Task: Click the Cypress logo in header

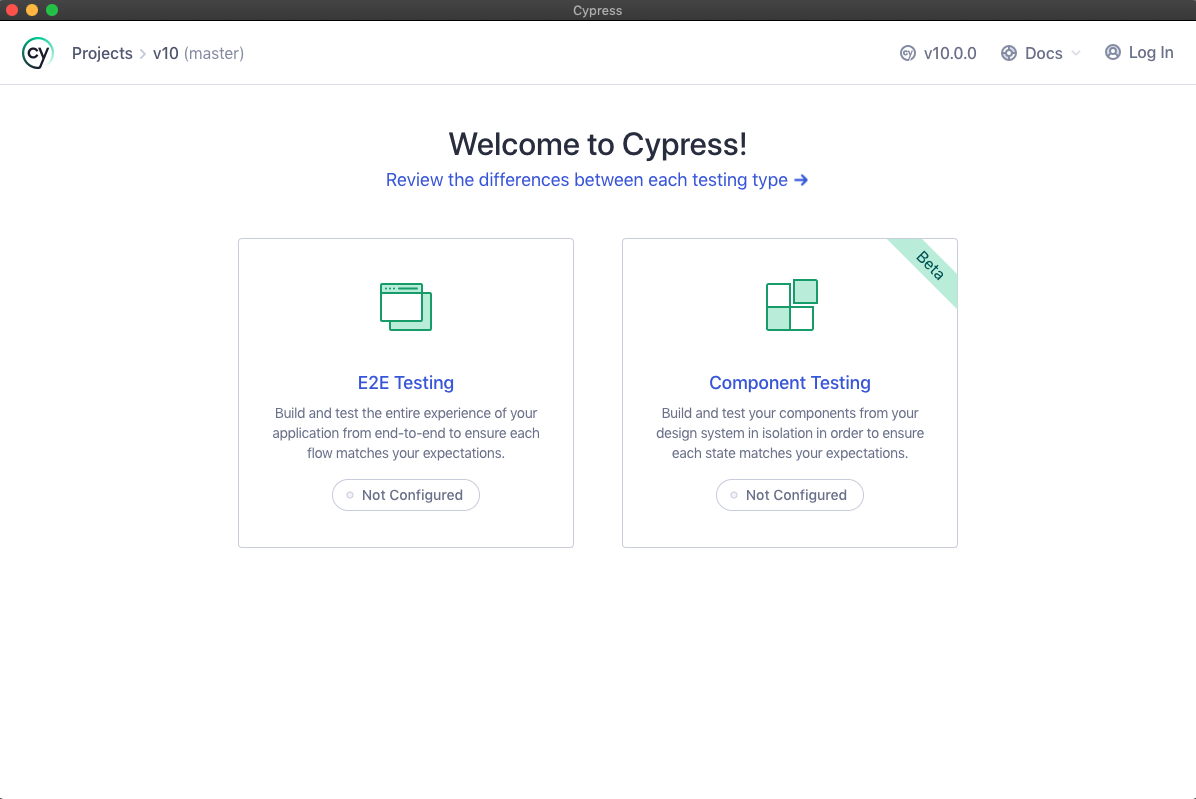Action: pyautogui.click(x=38, y=53)
